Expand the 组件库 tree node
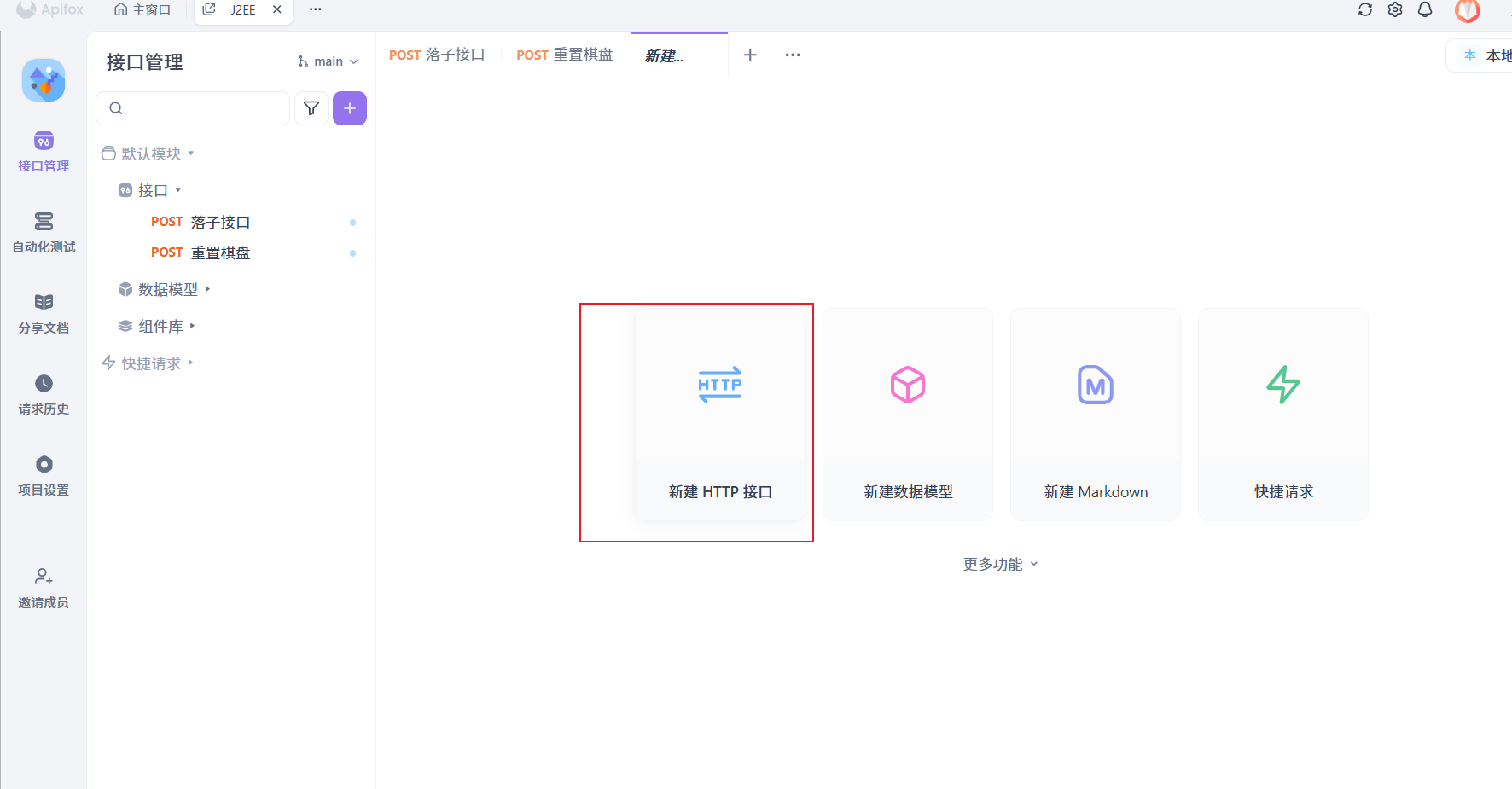Image resolution: width=1512 pixels, height=789 pixels. point(157,326)
